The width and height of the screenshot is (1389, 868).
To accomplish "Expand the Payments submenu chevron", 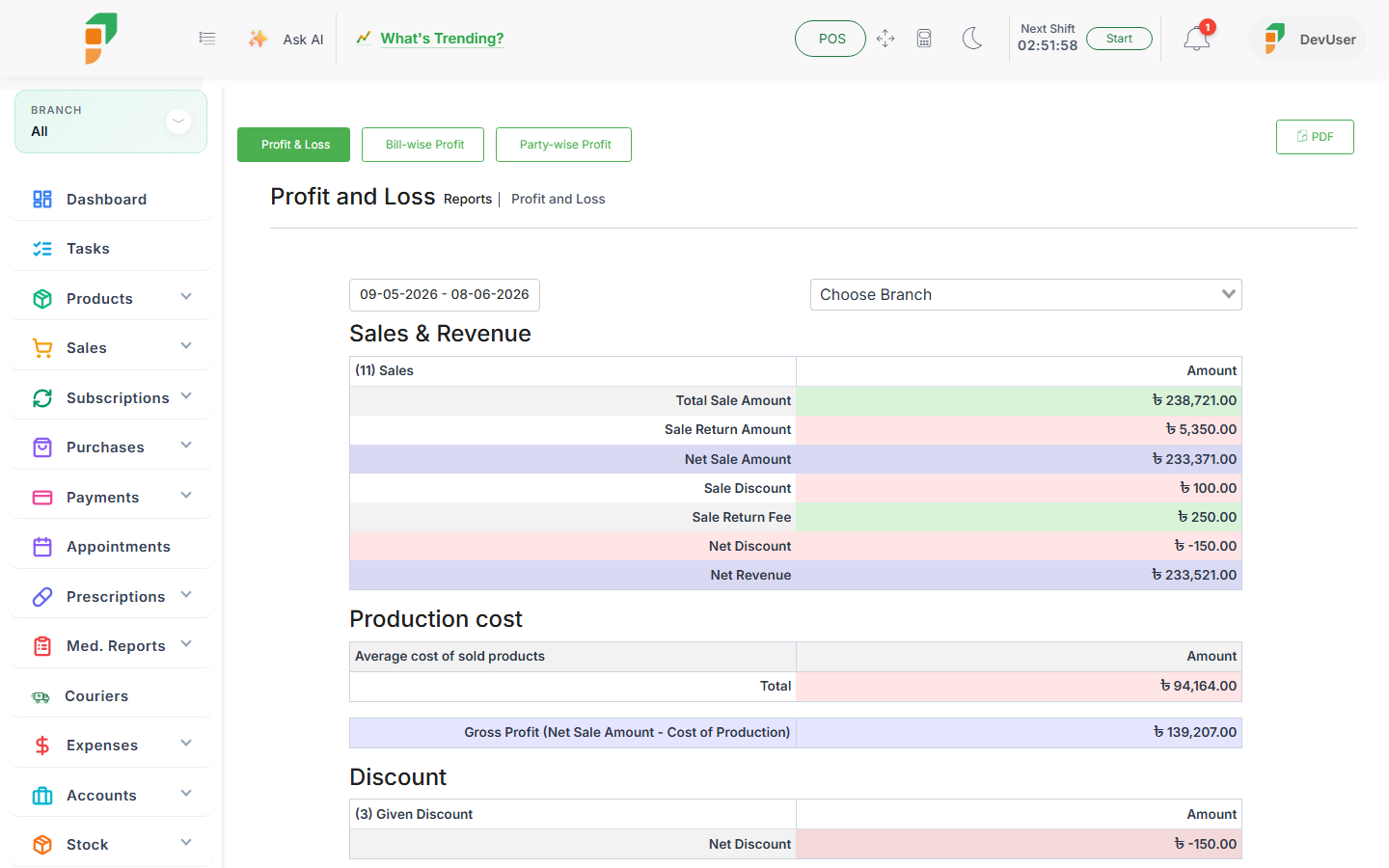I will tap(186, 496).
